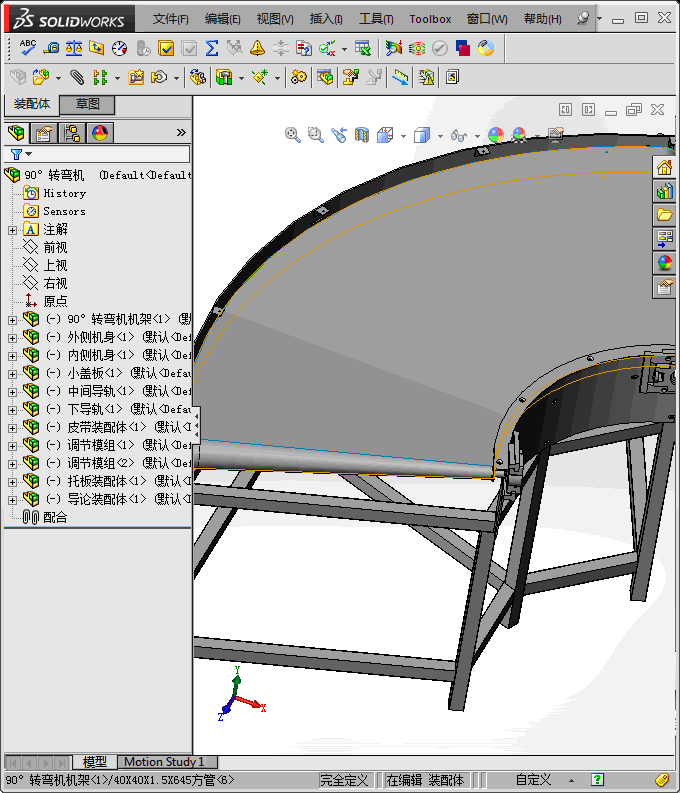Open SolidWorks Resources home icon in task pane
Screen dimensions: 680x793
(664, 167)
